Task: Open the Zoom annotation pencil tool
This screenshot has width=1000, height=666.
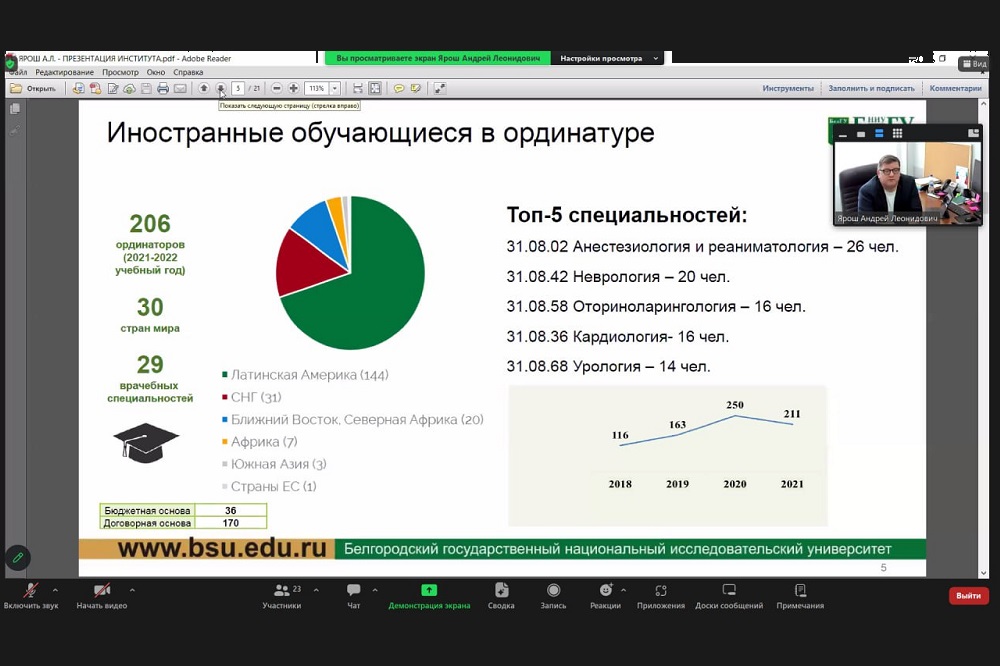Action: coord(17,557)
